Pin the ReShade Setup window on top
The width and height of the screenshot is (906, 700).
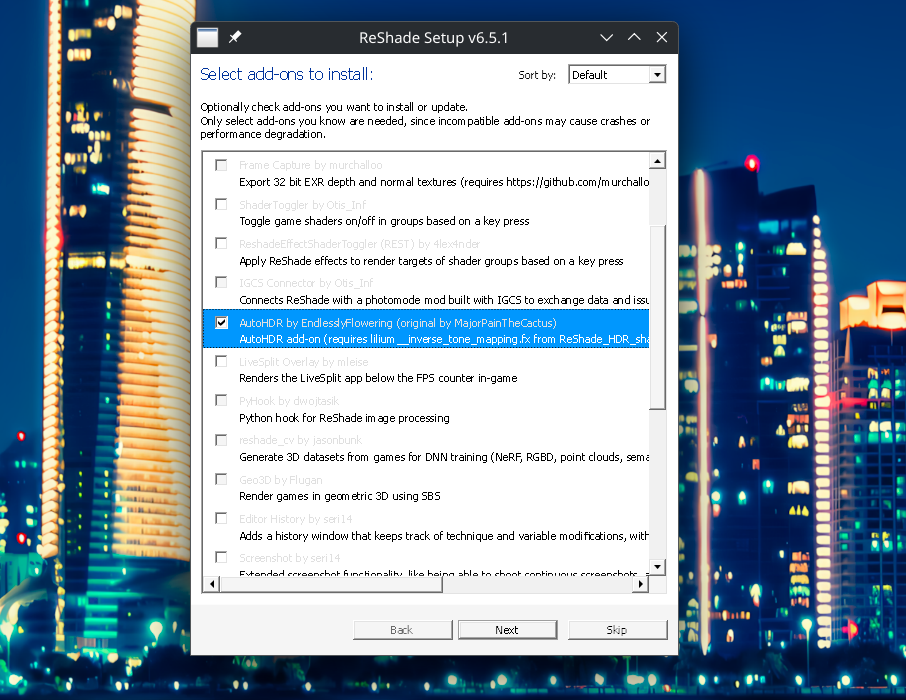(x=235, y=38)
